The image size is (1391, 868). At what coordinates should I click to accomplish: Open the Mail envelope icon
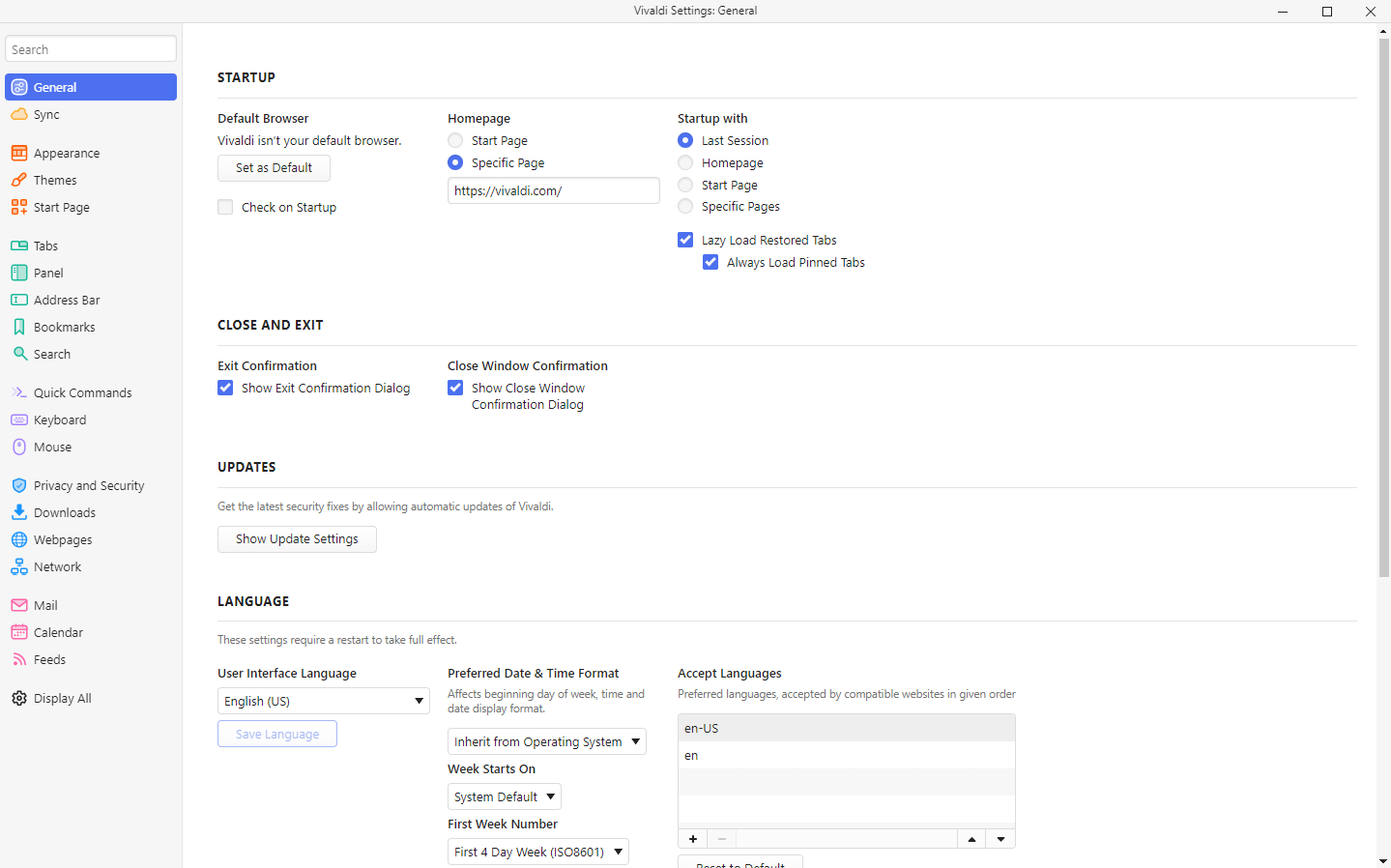(x=19, y=605)
